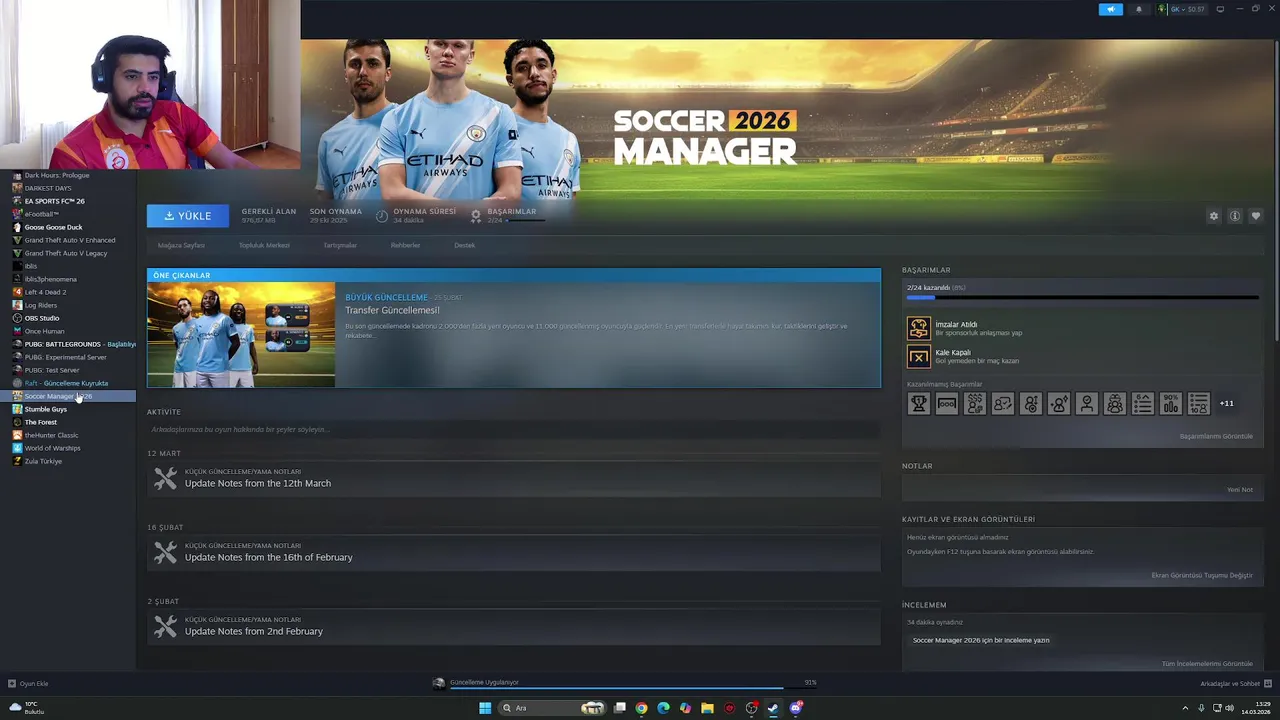The height and width of the screenshot is (720, 1280).
Task: Open Update Notes from the 12th March
Action: (258, 483)
